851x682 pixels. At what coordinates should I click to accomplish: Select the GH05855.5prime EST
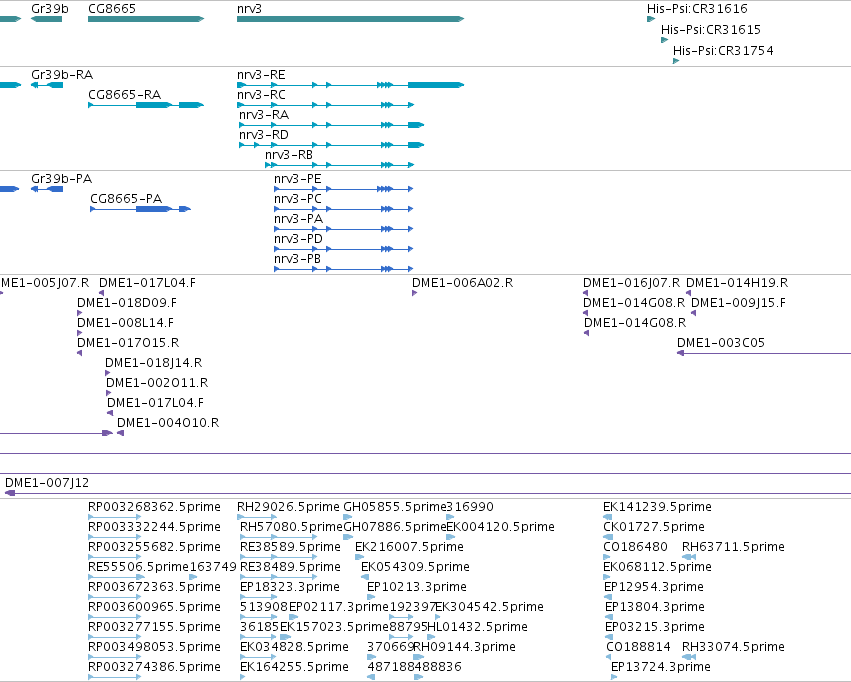pyautogui.click(x=395, y=507)
